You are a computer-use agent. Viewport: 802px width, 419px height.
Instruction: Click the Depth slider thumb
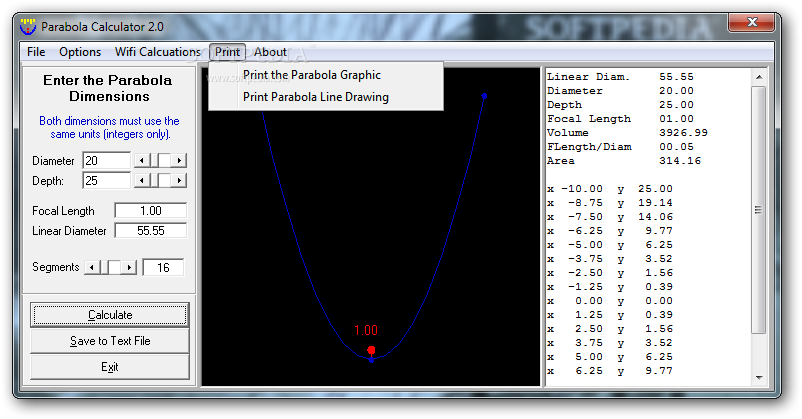[164, 181]
